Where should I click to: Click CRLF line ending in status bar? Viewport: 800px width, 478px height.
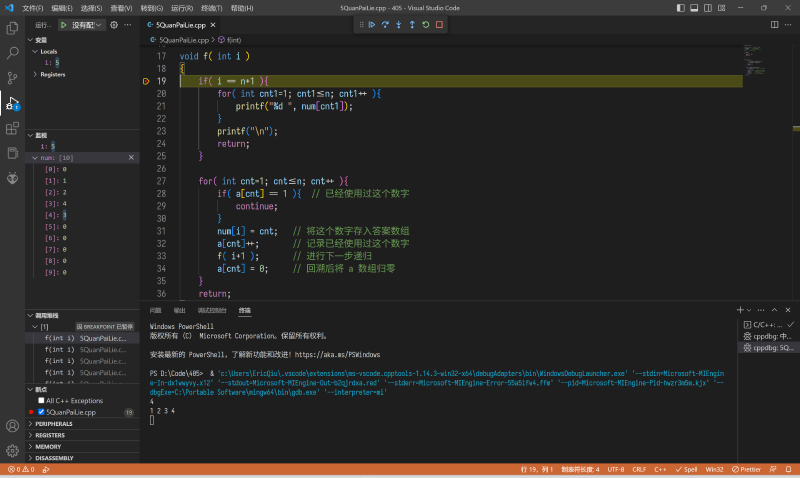[x=639, y=469]
